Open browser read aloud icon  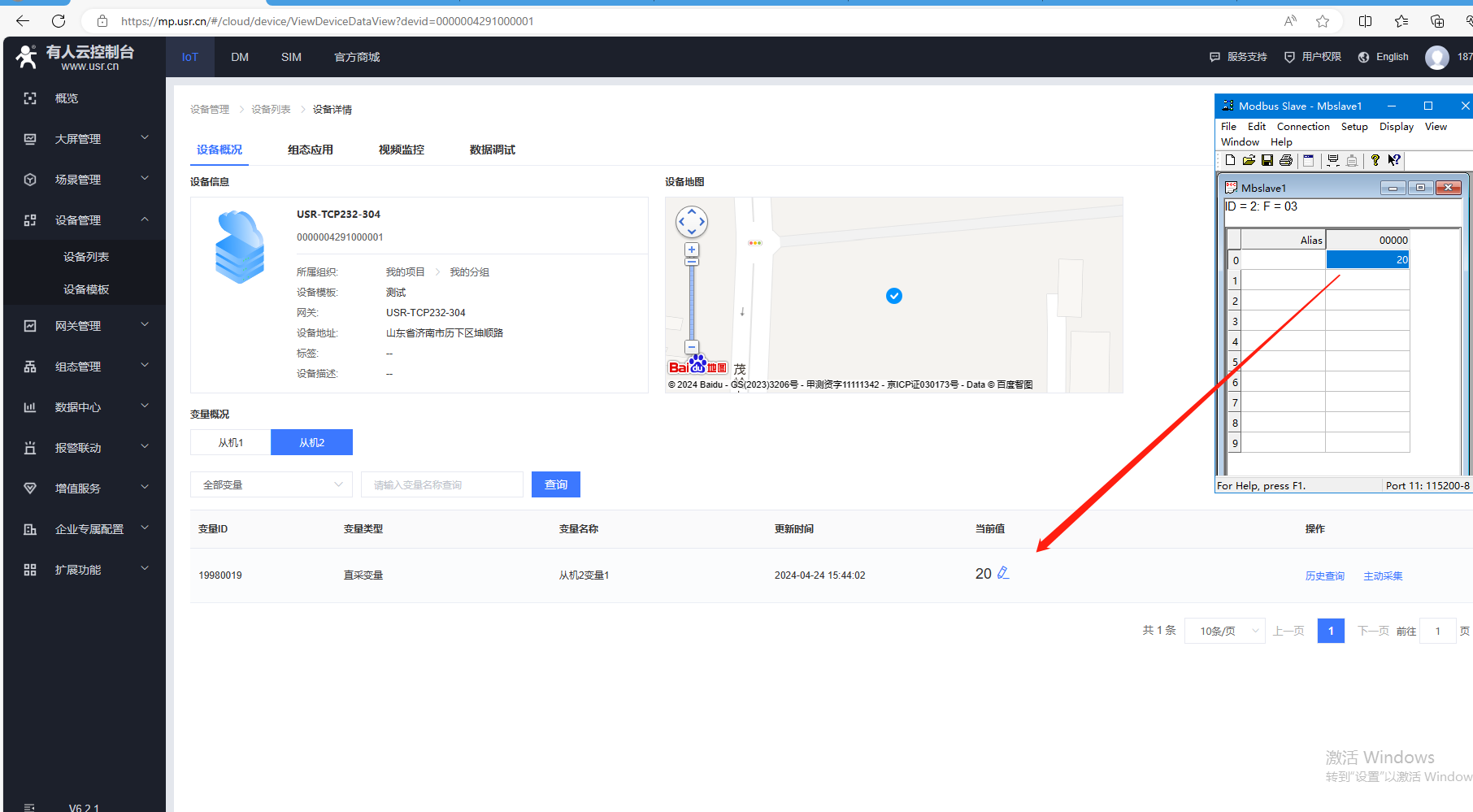pyautogui.click(x=1290, y=21)
